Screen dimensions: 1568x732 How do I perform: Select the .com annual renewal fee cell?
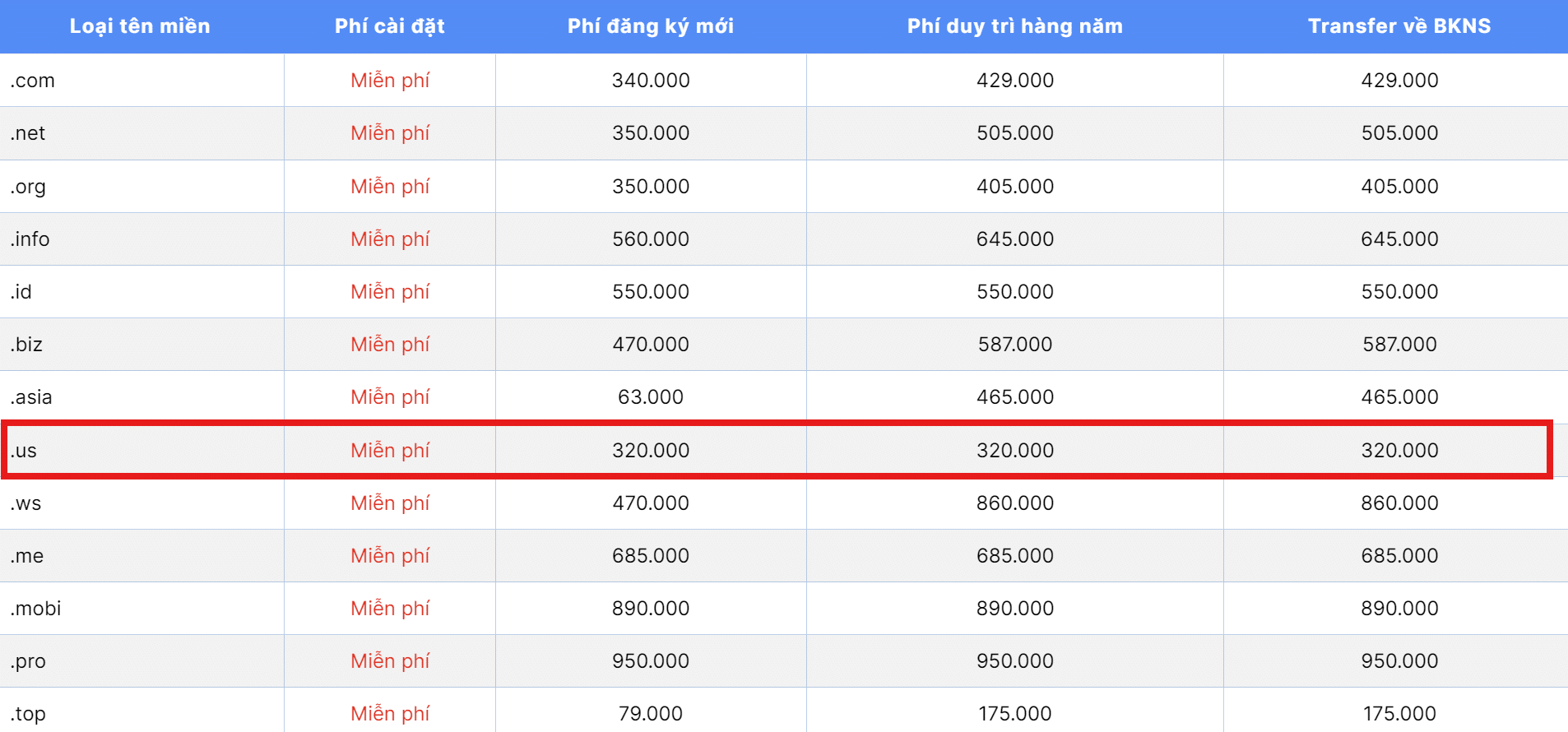click(1014, 81)
